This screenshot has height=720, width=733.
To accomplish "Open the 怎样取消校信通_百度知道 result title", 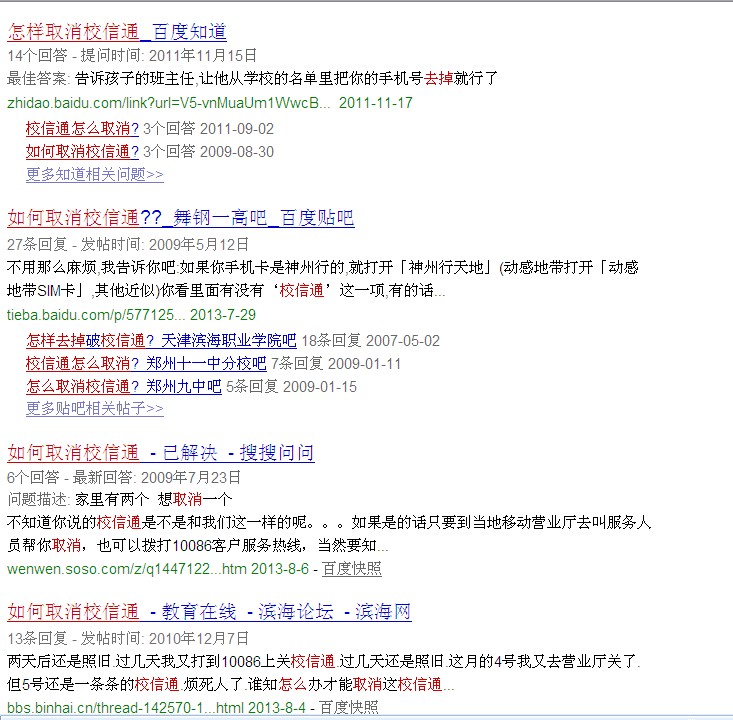I will pyautogui.click(x=117, y=32).
